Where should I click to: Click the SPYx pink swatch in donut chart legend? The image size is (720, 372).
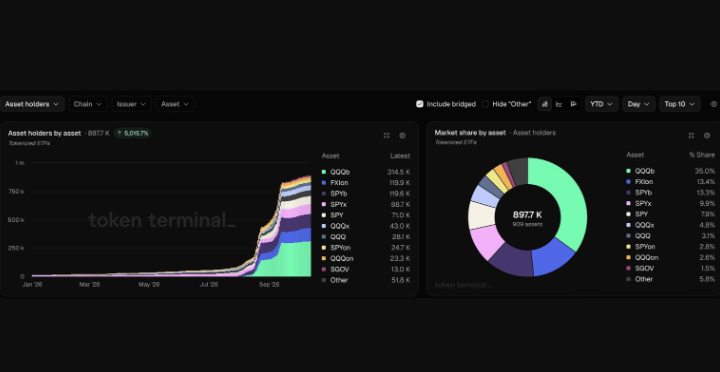point(628,203)
